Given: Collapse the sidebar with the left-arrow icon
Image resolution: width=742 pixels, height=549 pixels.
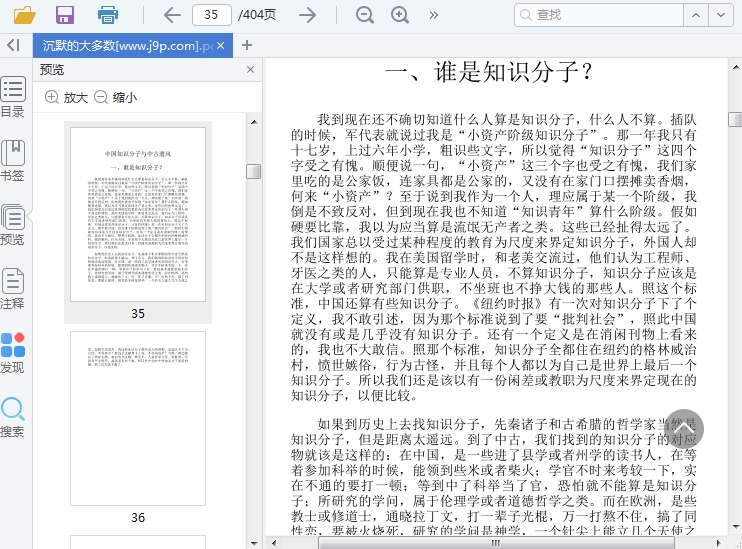Looking at the screenshot, I should tap(13, 45).
